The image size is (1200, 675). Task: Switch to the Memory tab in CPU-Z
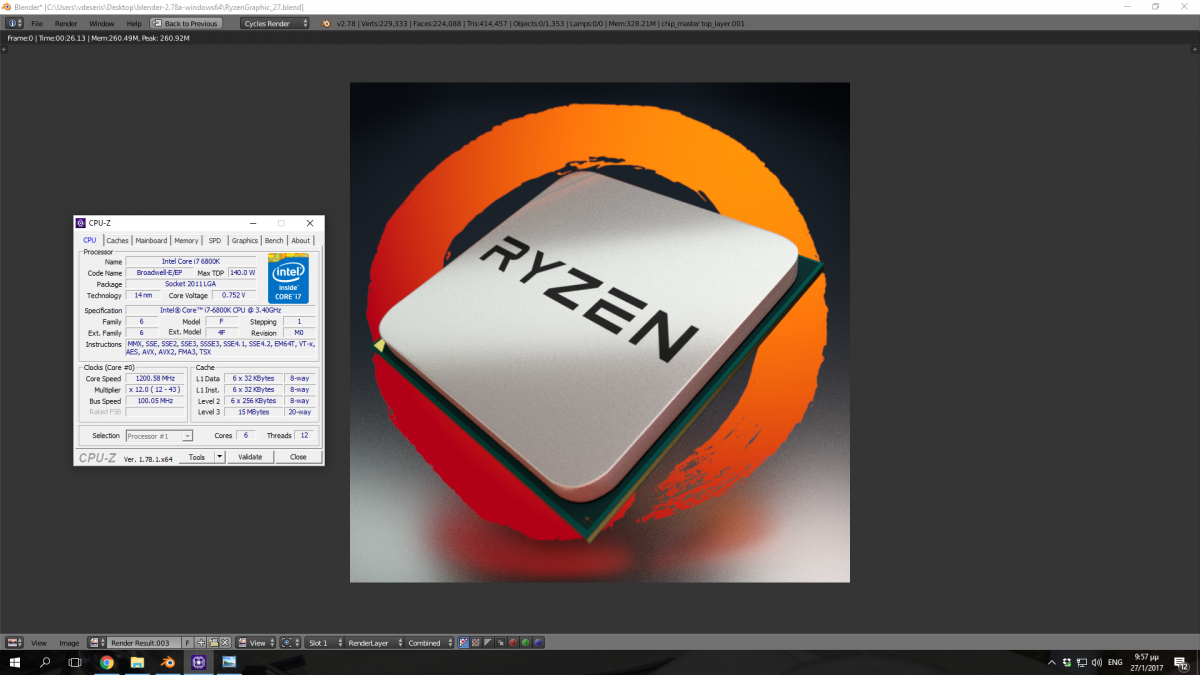(186, 240)
